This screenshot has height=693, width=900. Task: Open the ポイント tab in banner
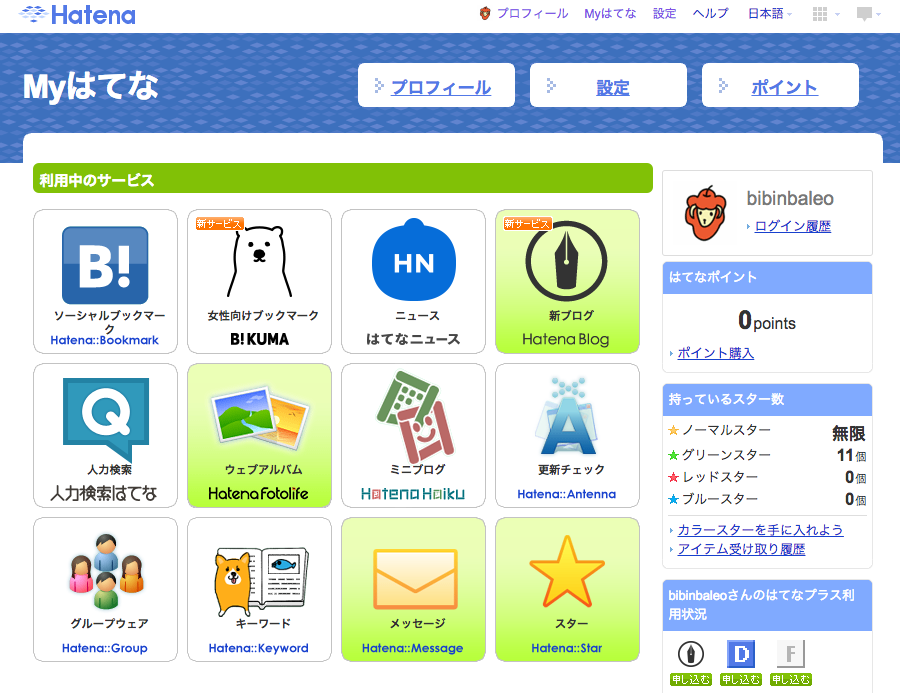pos(780,86)
